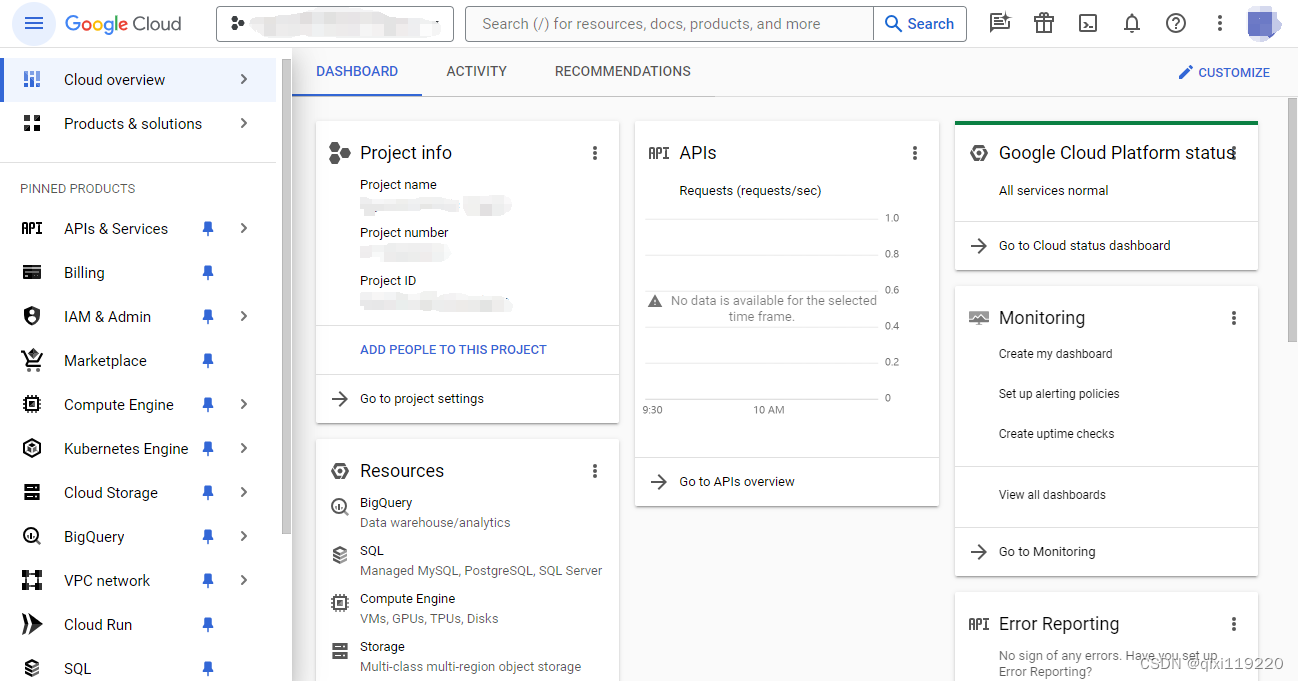Open the free trial gift icon
This screenshot has height=681, width=1298.
(x=1044, y=24)
